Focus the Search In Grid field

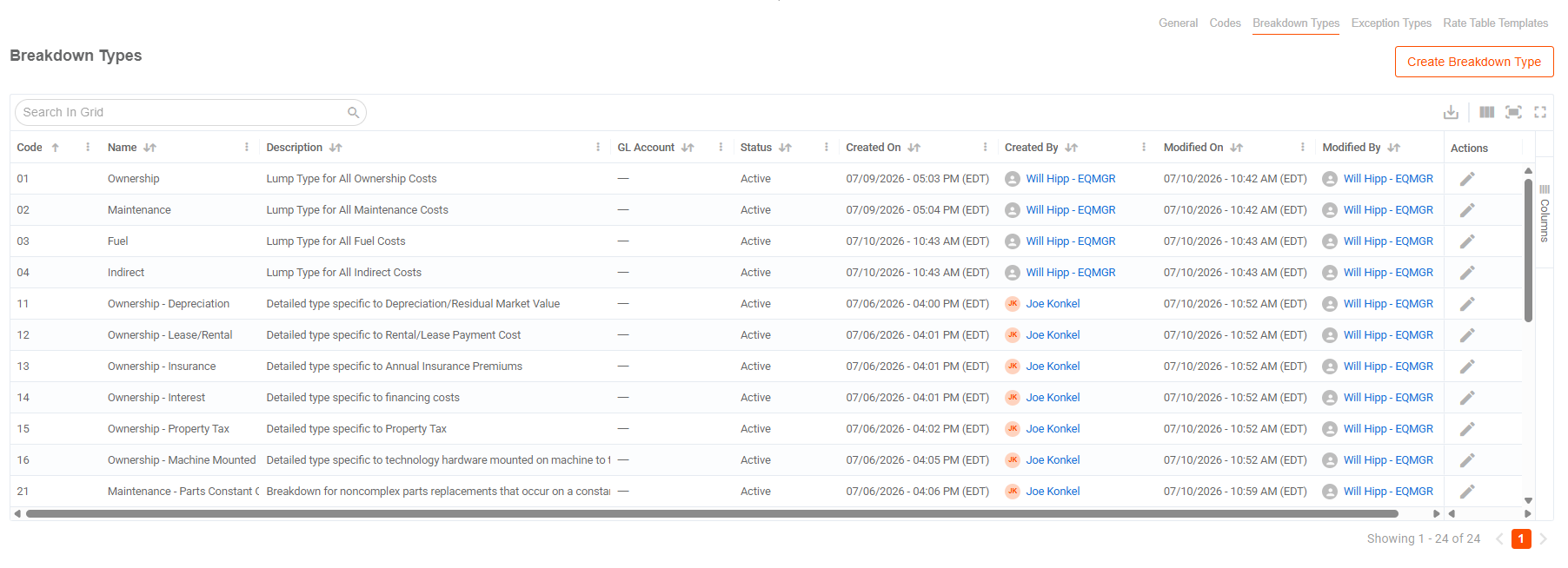click(190, 112)
